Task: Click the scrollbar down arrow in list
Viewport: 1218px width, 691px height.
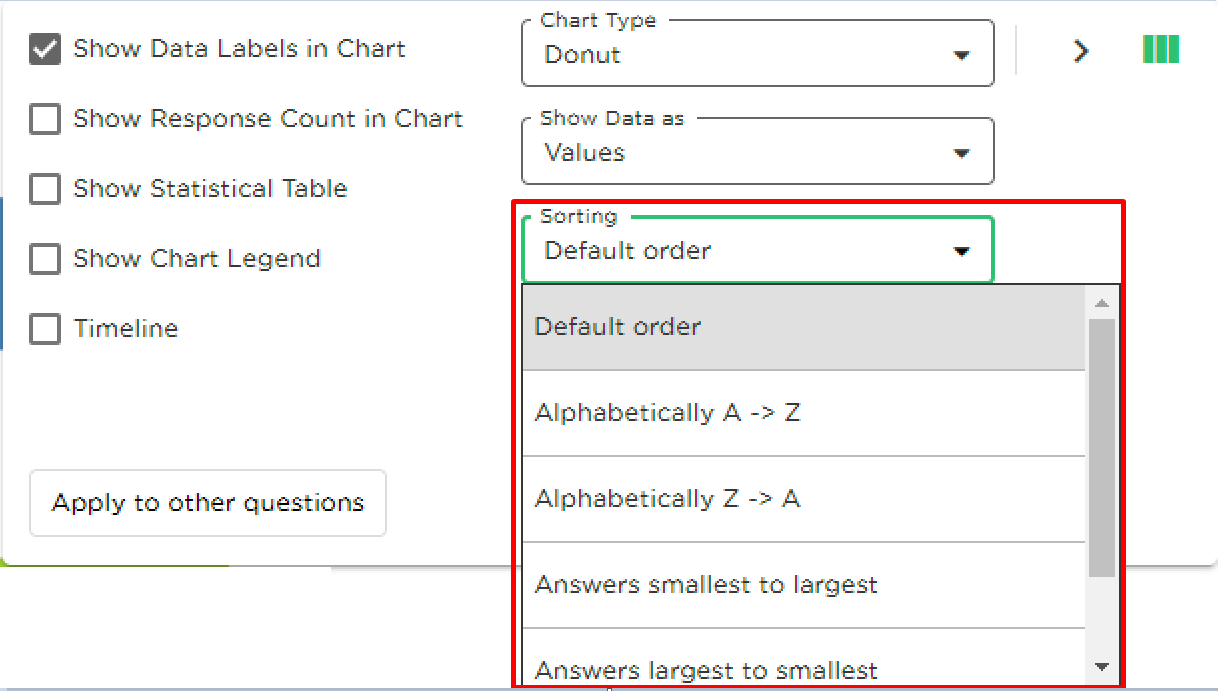Action: (x=1102, y=667)
